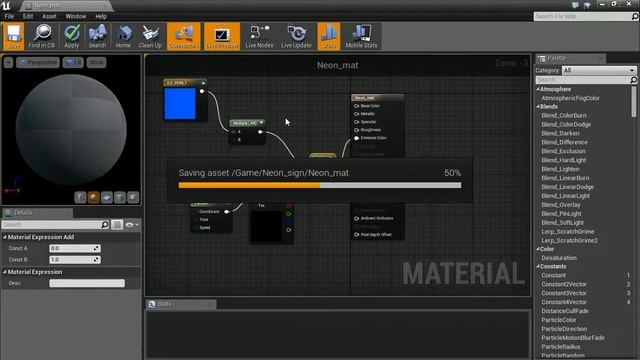640x360 pixels.
Task: Collapse the Material Expression Add section
Action: pos(5,237)
